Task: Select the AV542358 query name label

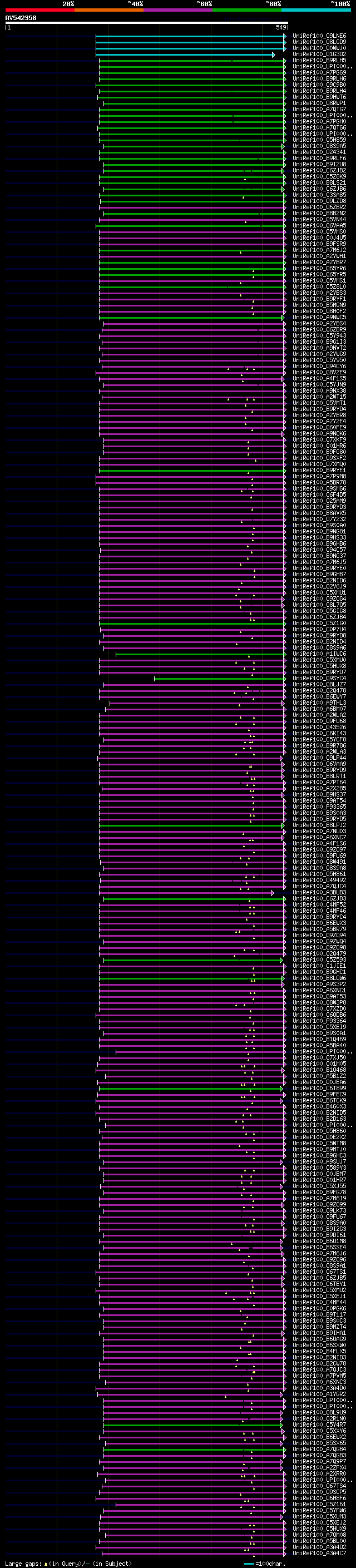Action: (x=21, y=18)
